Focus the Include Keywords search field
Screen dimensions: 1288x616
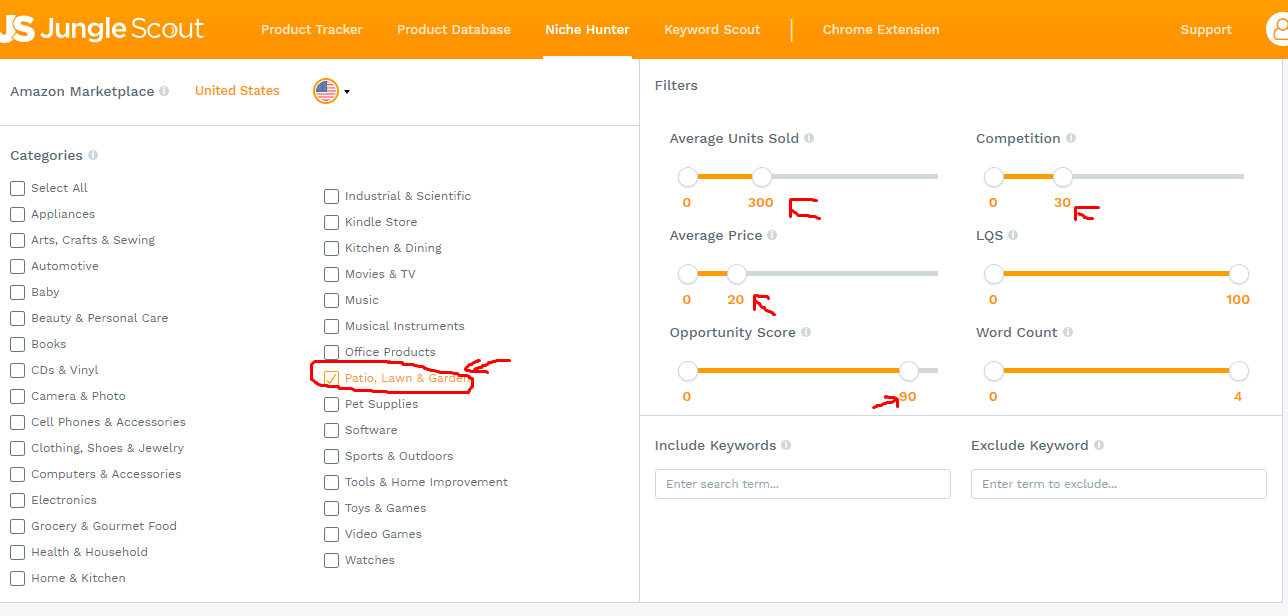pos(803,484)
